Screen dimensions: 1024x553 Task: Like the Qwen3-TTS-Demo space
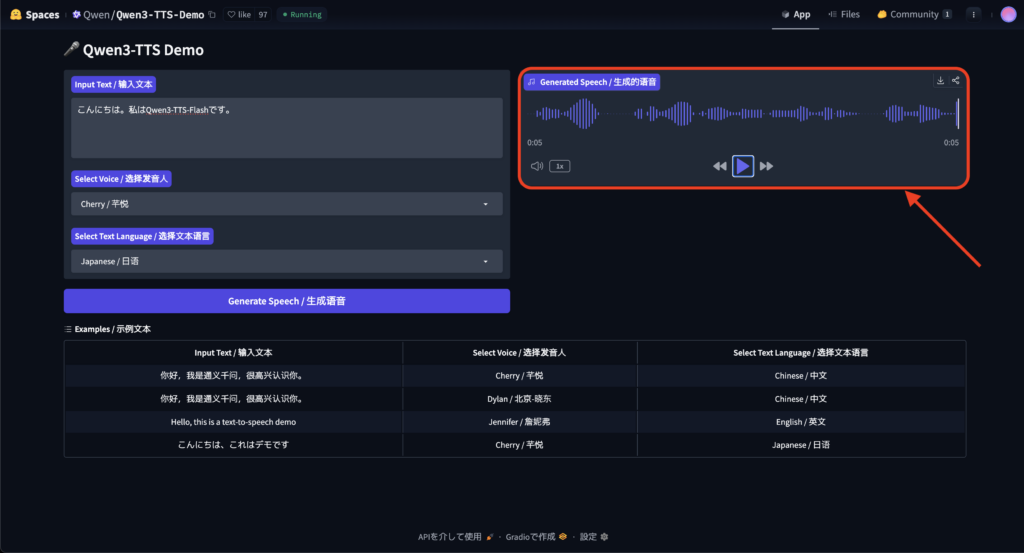(239, 14)
